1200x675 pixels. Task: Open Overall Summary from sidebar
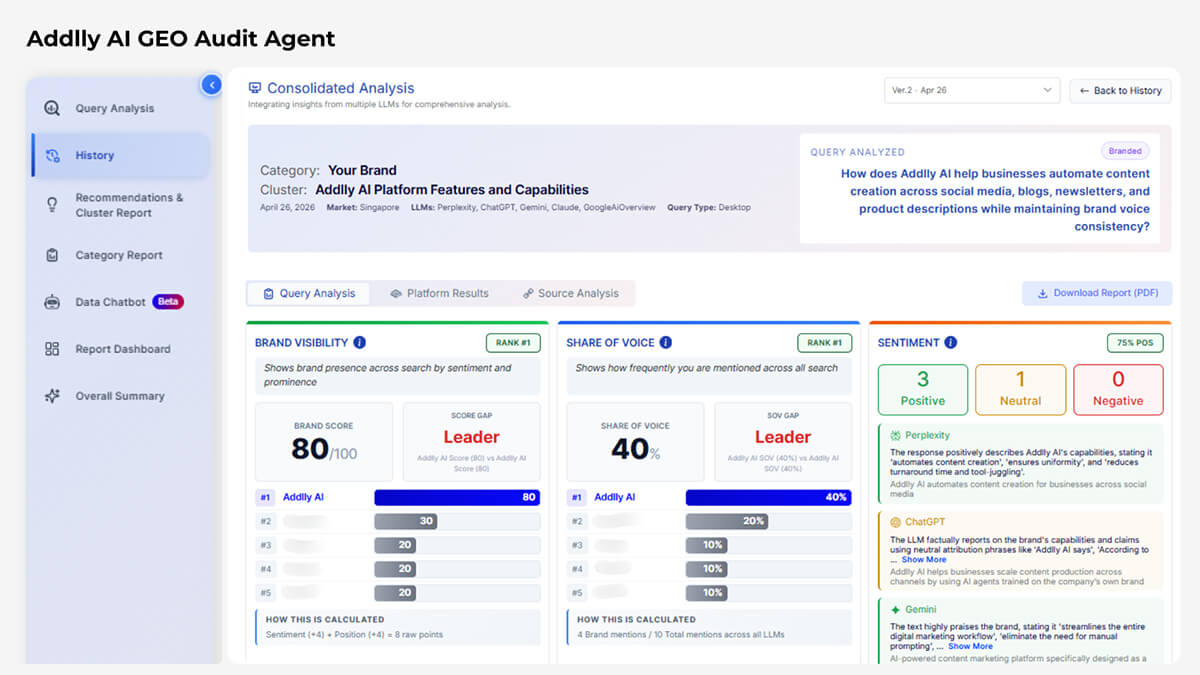(120, 396)
